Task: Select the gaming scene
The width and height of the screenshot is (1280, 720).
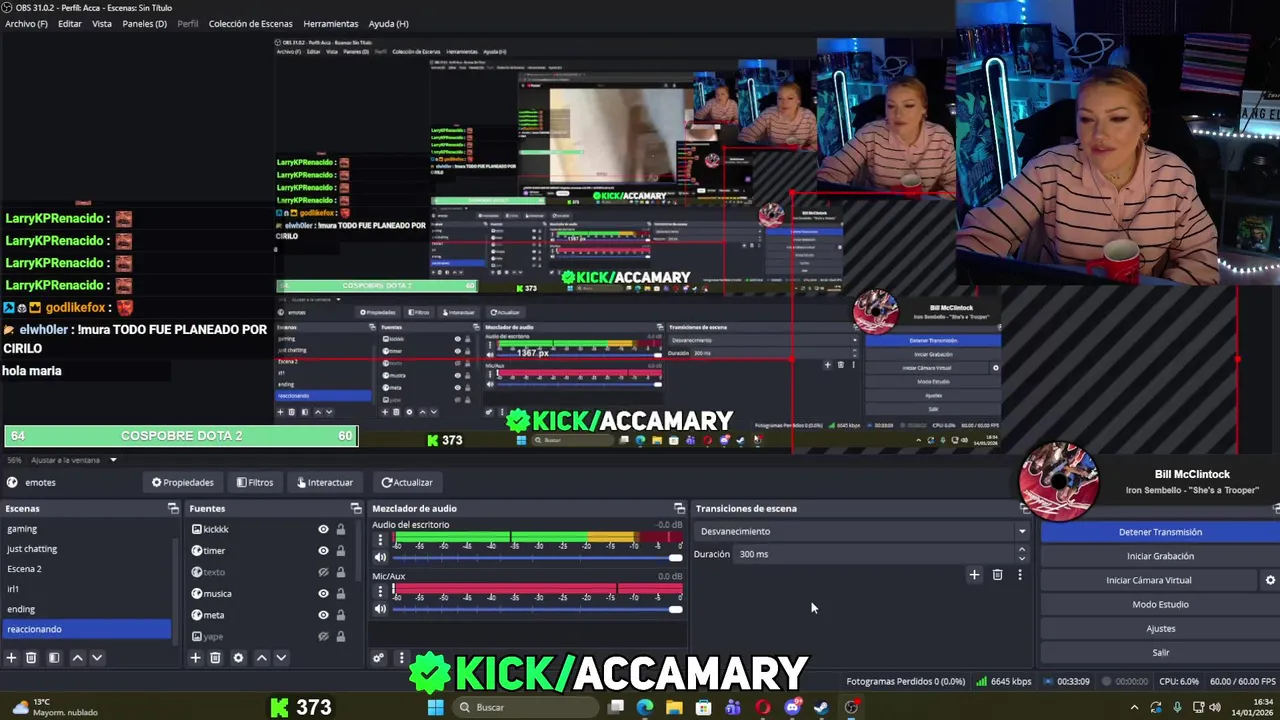Action: pos(86,529)
